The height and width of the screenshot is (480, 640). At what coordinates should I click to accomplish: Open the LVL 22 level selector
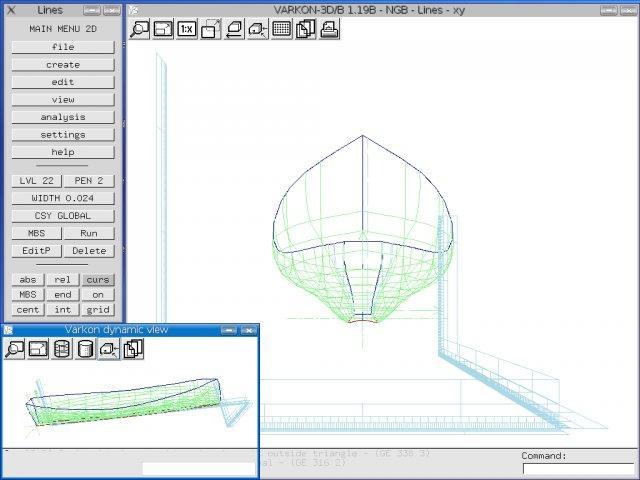[37, 181]
